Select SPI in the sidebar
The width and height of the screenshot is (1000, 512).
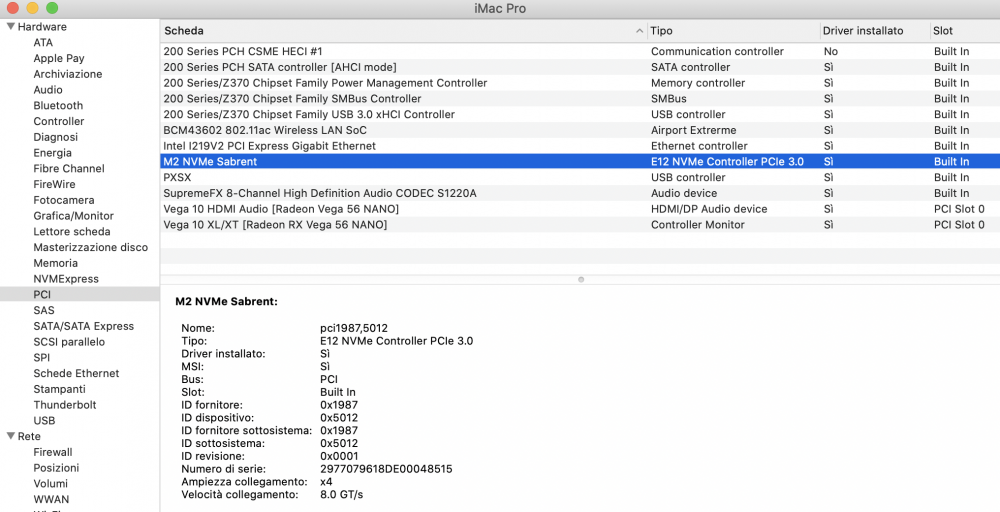point(41,358)
